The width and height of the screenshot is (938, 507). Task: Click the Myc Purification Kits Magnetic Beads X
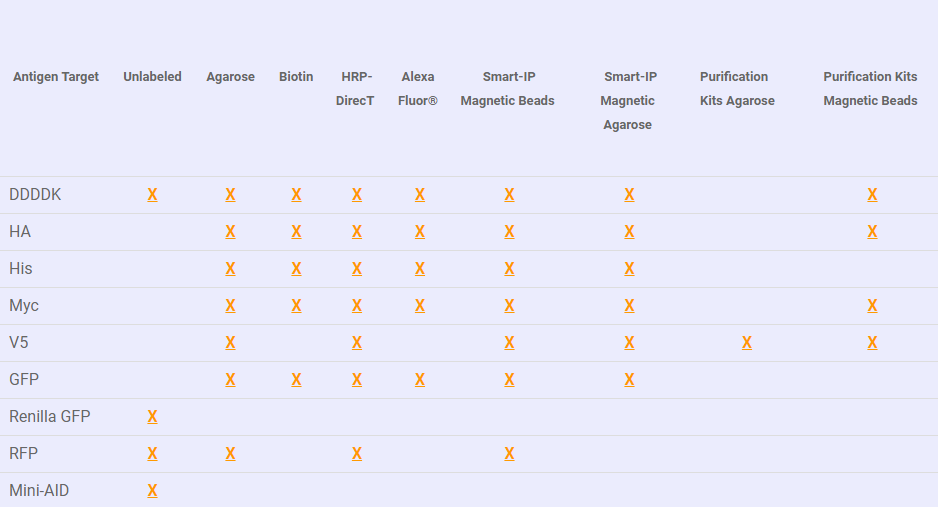pos(872,306)
